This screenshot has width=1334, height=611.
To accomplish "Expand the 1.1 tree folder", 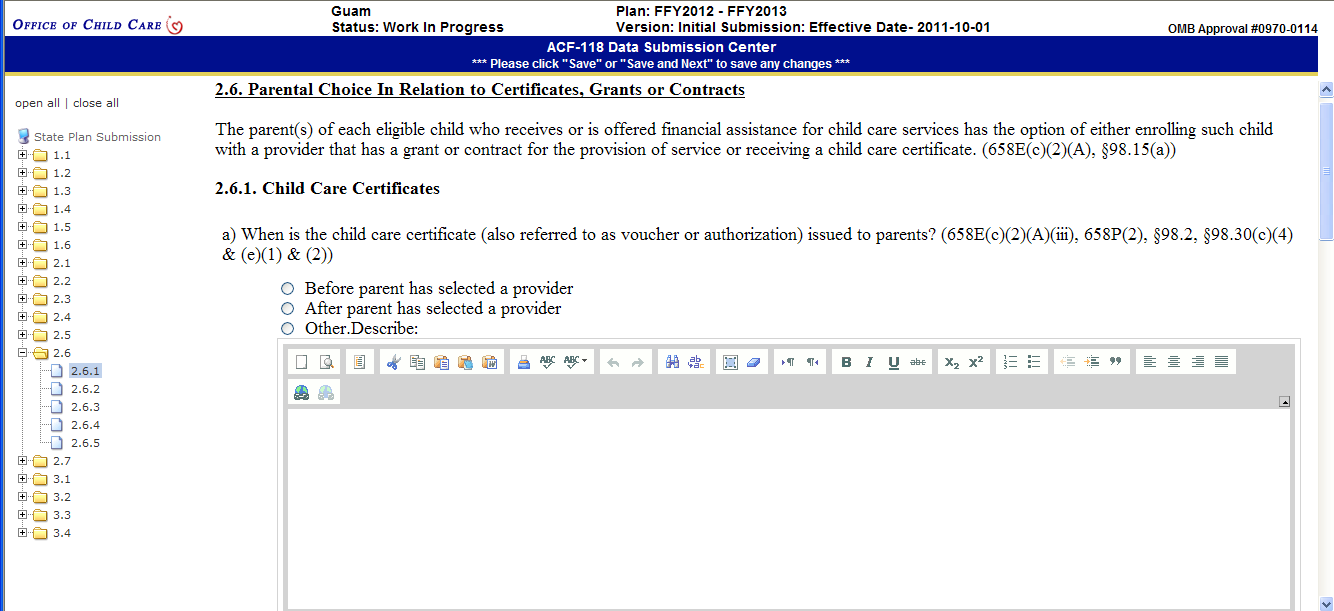I will pos(23,155).
